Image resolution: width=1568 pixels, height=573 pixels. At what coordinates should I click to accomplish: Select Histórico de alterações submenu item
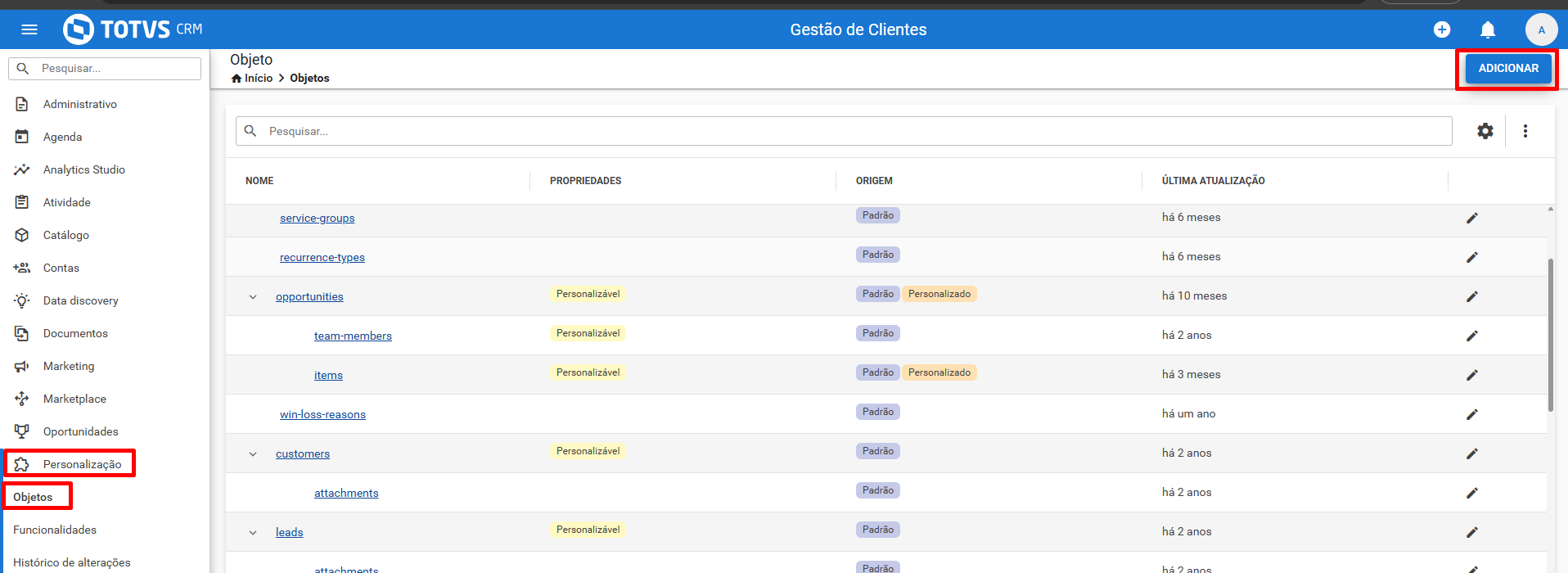tap(72, 562)
